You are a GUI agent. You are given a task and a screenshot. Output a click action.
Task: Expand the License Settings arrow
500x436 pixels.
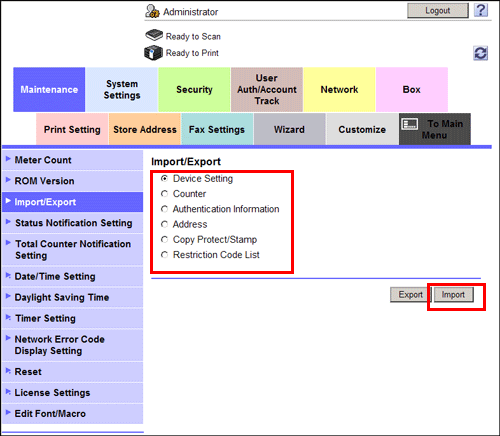8,392
